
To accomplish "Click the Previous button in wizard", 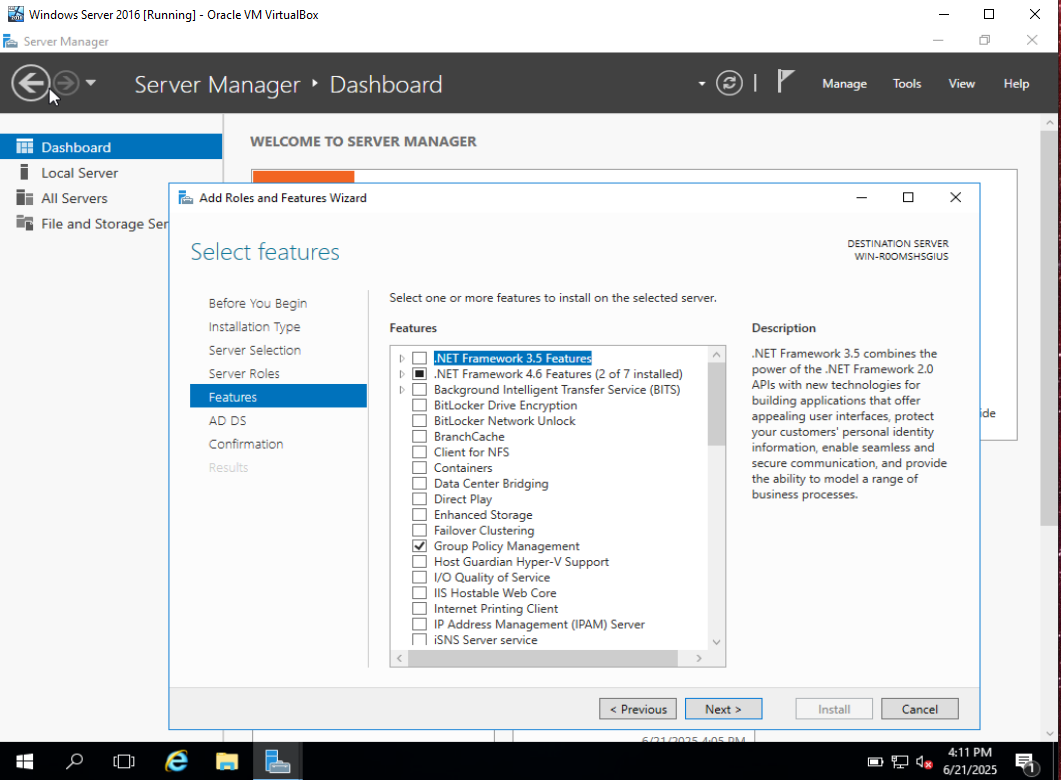I will pyautogui.click(x=637, y=709).
